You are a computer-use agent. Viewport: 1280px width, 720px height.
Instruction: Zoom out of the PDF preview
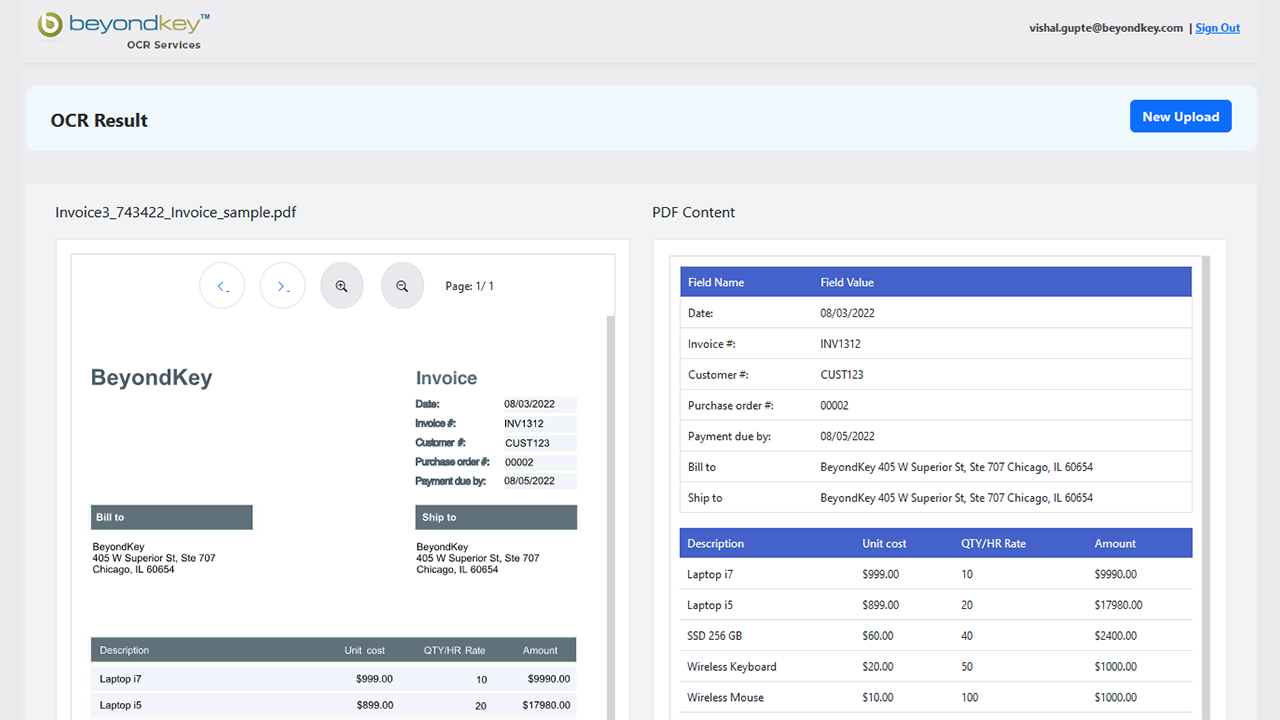(x=403, y=286)
